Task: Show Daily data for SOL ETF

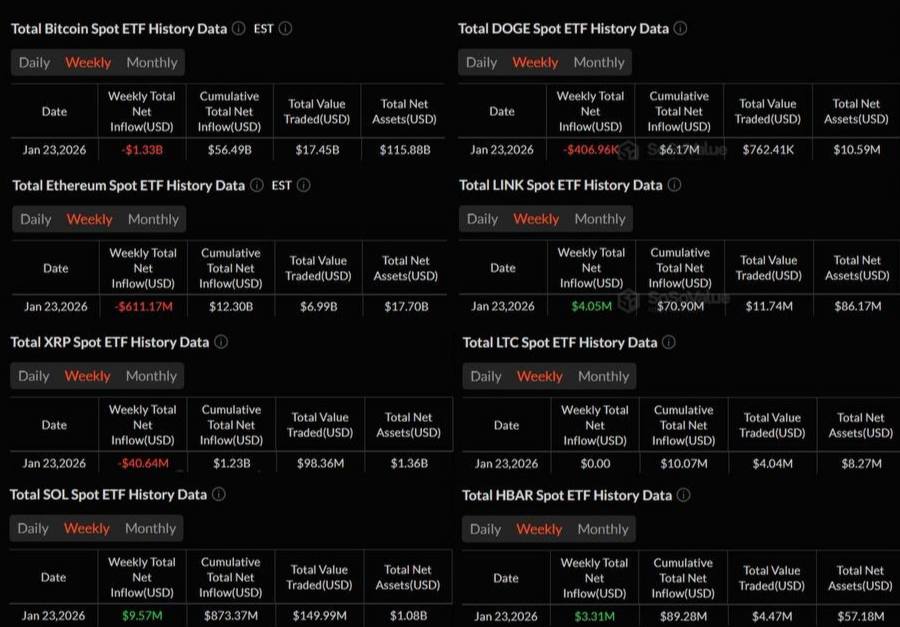Action: pos(33,528)
